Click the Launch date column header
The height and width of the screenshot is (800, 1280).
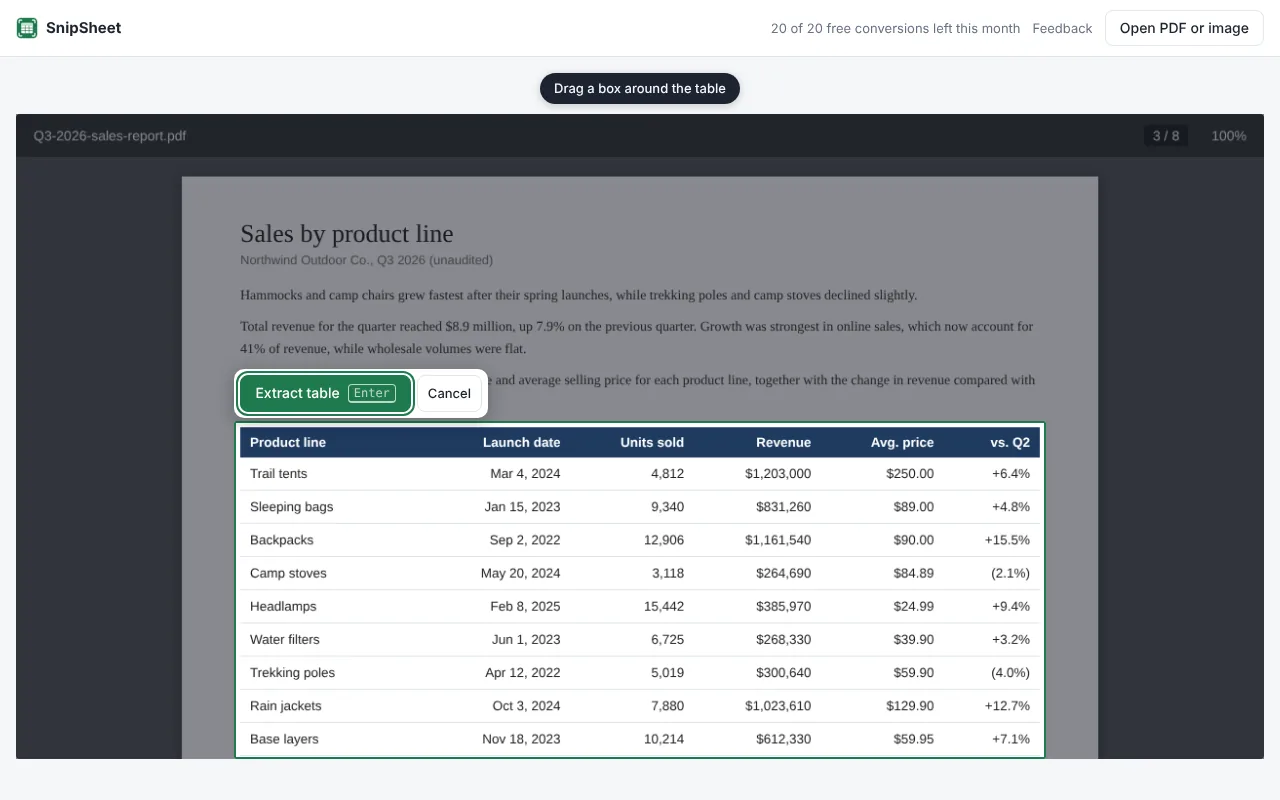pyautogui.click(x=521, y=442)
